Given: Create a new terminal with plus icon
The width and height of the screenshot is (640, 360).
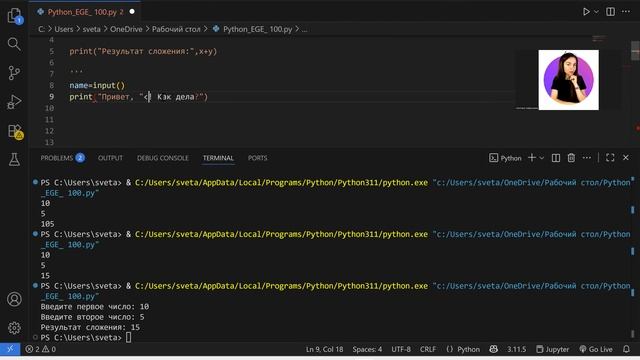Looking at the screenshot, I should [532, 158].
